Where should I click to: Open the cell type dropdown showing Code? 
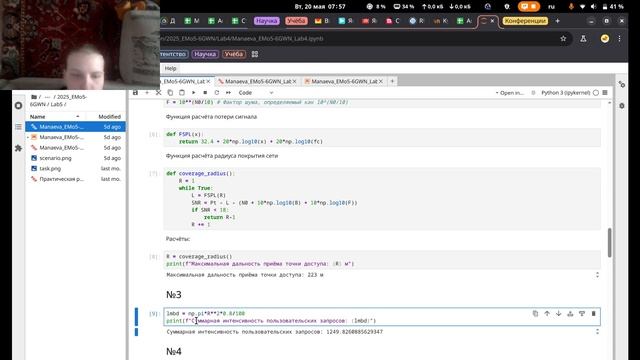[x=256, y=93]
